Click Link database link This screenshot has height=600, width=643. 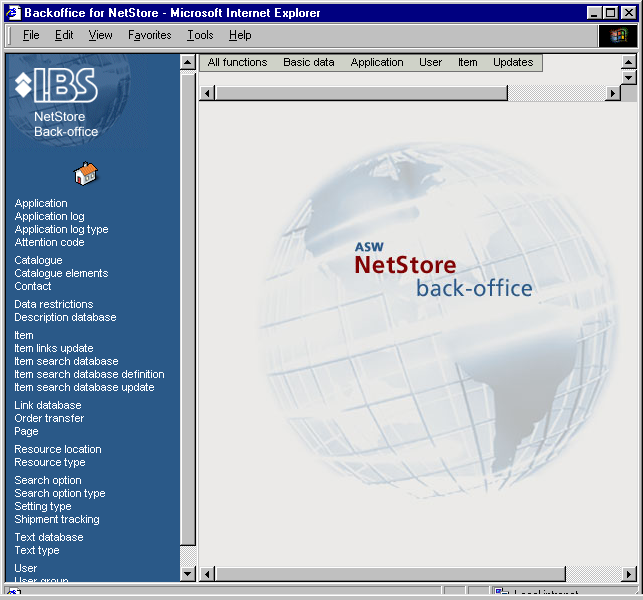point(48,406)
